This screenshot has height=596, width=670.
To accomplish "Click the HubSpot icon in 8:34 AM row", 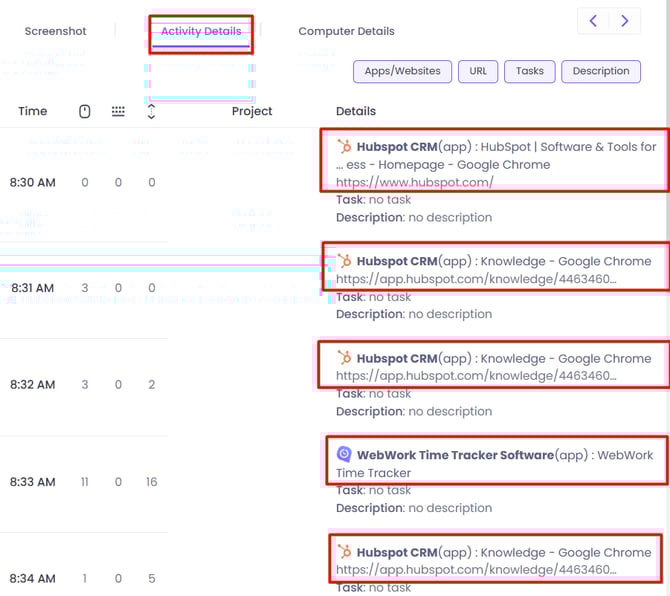I will [344, 552].
